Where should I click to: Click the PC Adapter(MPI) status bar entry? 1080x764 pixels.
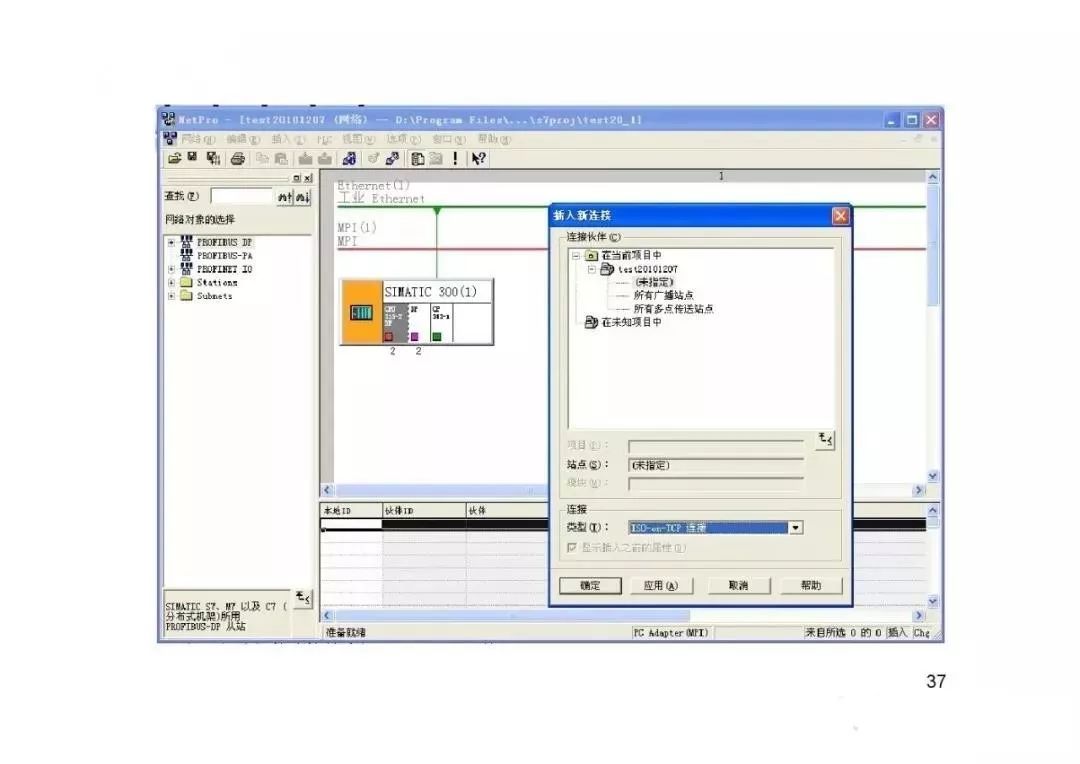point(671,632)
